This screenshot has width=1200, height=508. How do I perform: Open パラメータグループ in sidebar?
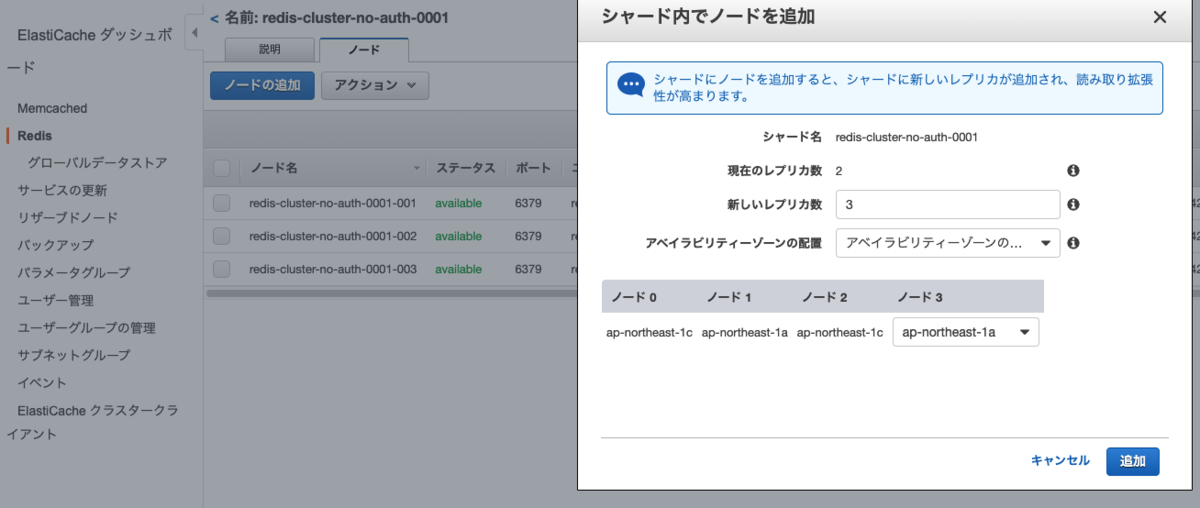click(x=73, y=272)
